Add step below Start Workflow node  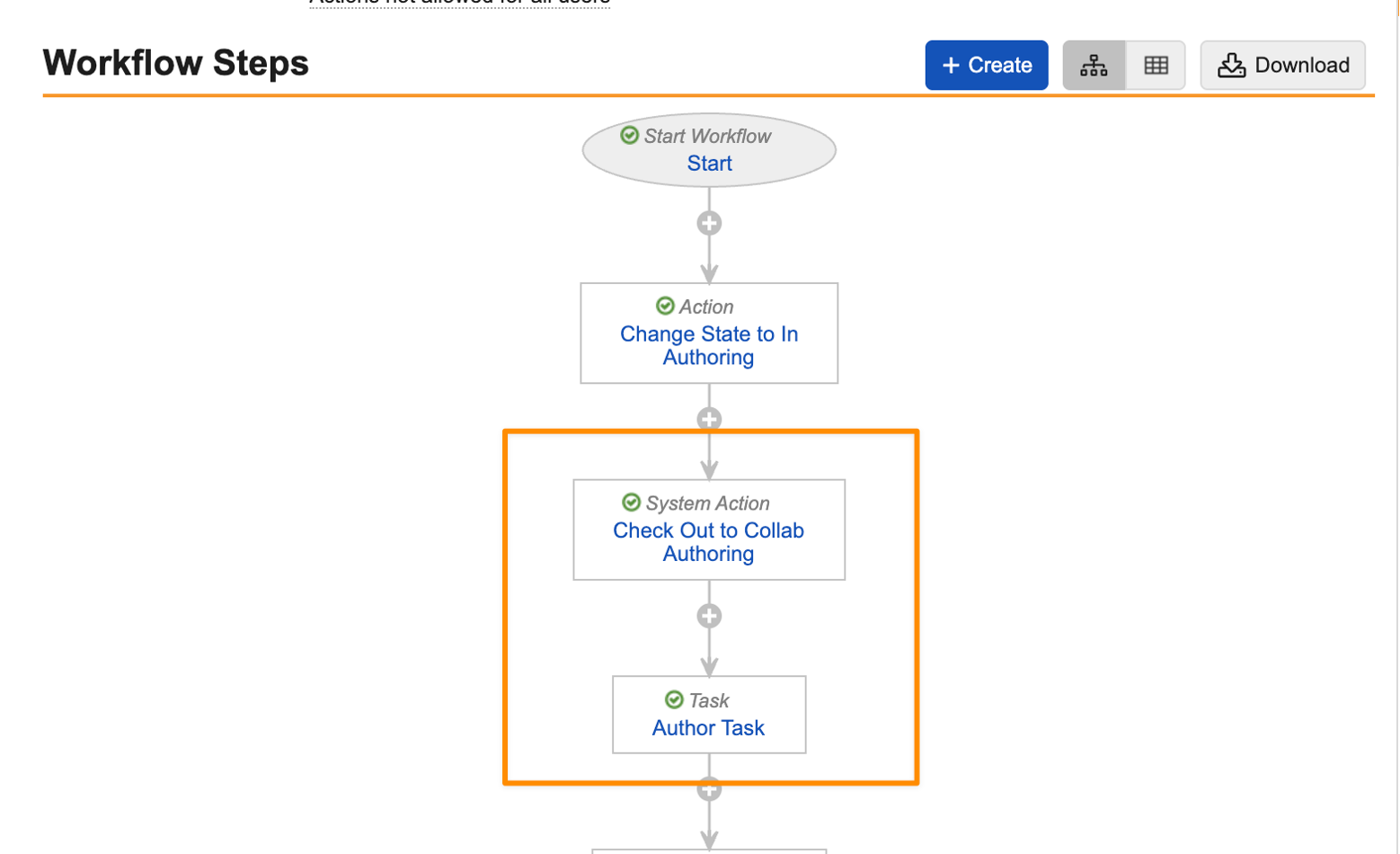coord(709,223)
